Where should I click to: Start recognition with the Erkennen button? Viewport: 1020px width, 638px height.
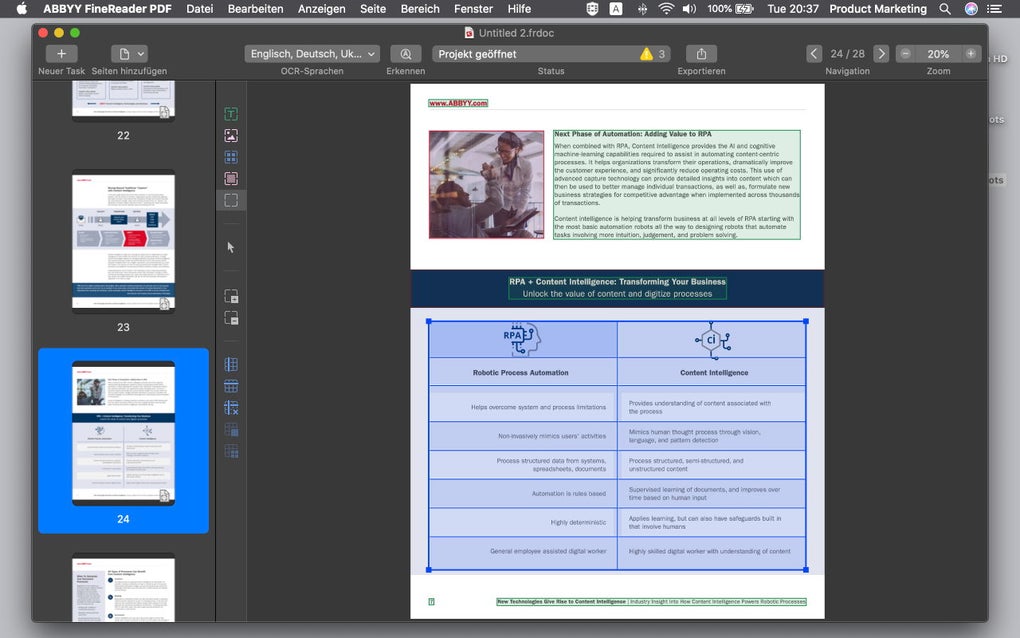[x=405, y=54]
